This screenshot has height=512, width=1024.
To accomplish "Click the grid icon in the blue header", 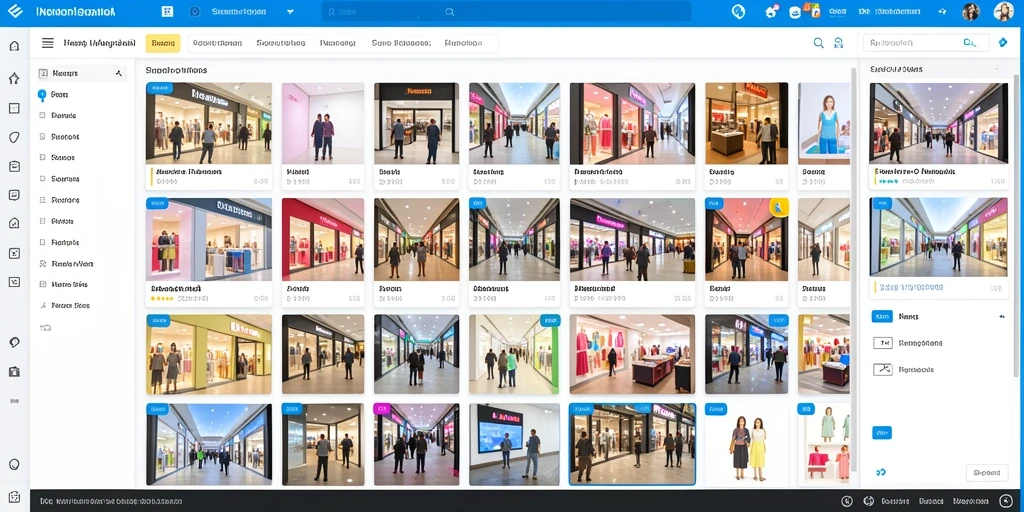I will point(167,12).
